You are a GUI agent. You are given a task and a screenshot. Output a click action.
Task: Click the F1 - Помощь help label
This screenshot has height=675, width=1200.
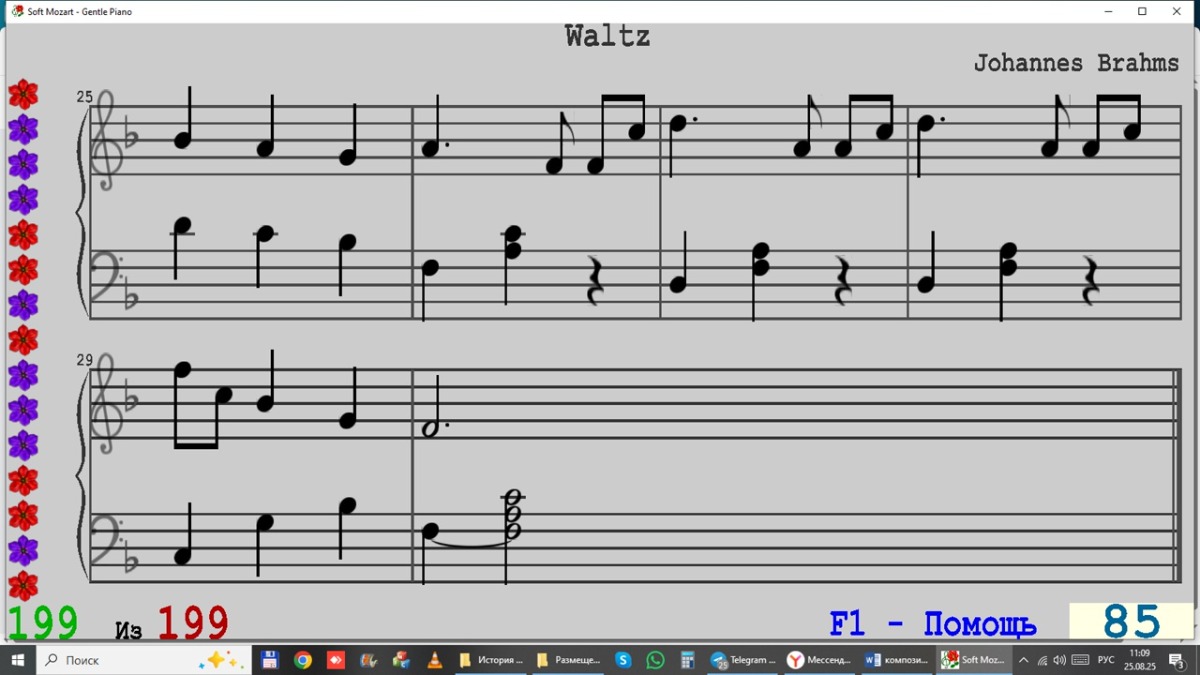[x=932, y=624]
